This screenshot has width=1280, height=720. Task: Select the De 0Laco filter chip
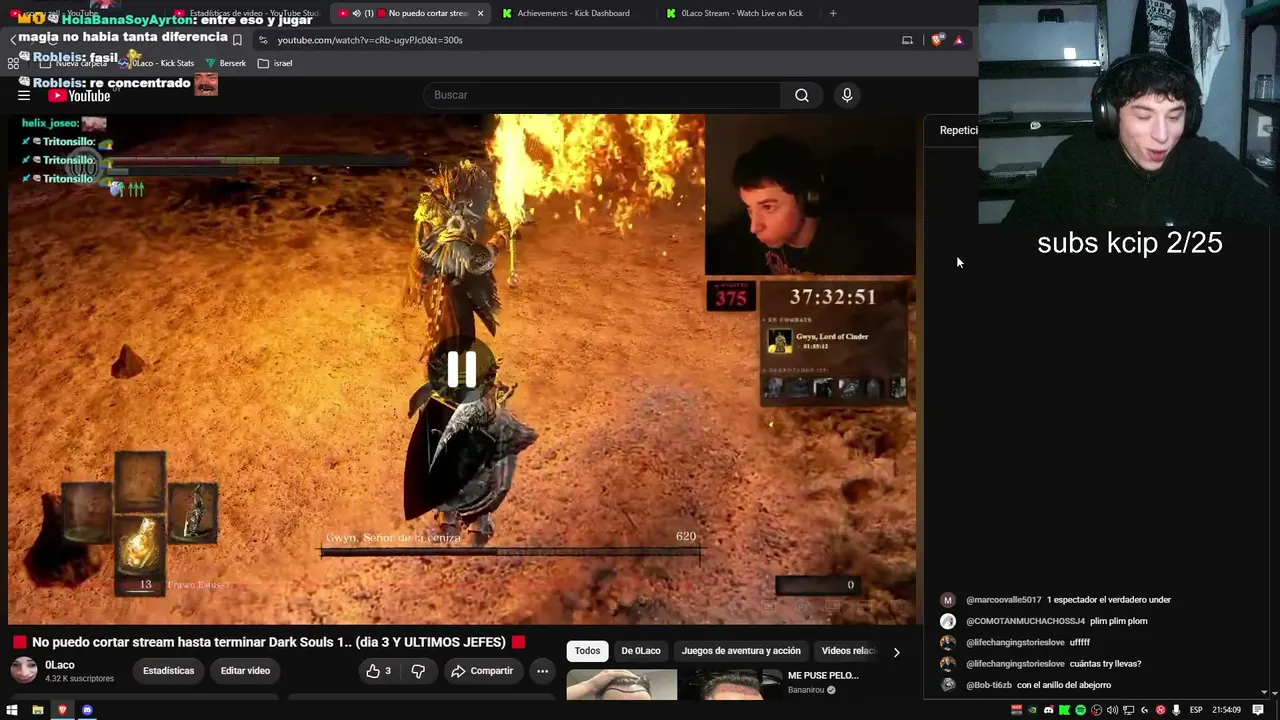[x=641, y=651]
